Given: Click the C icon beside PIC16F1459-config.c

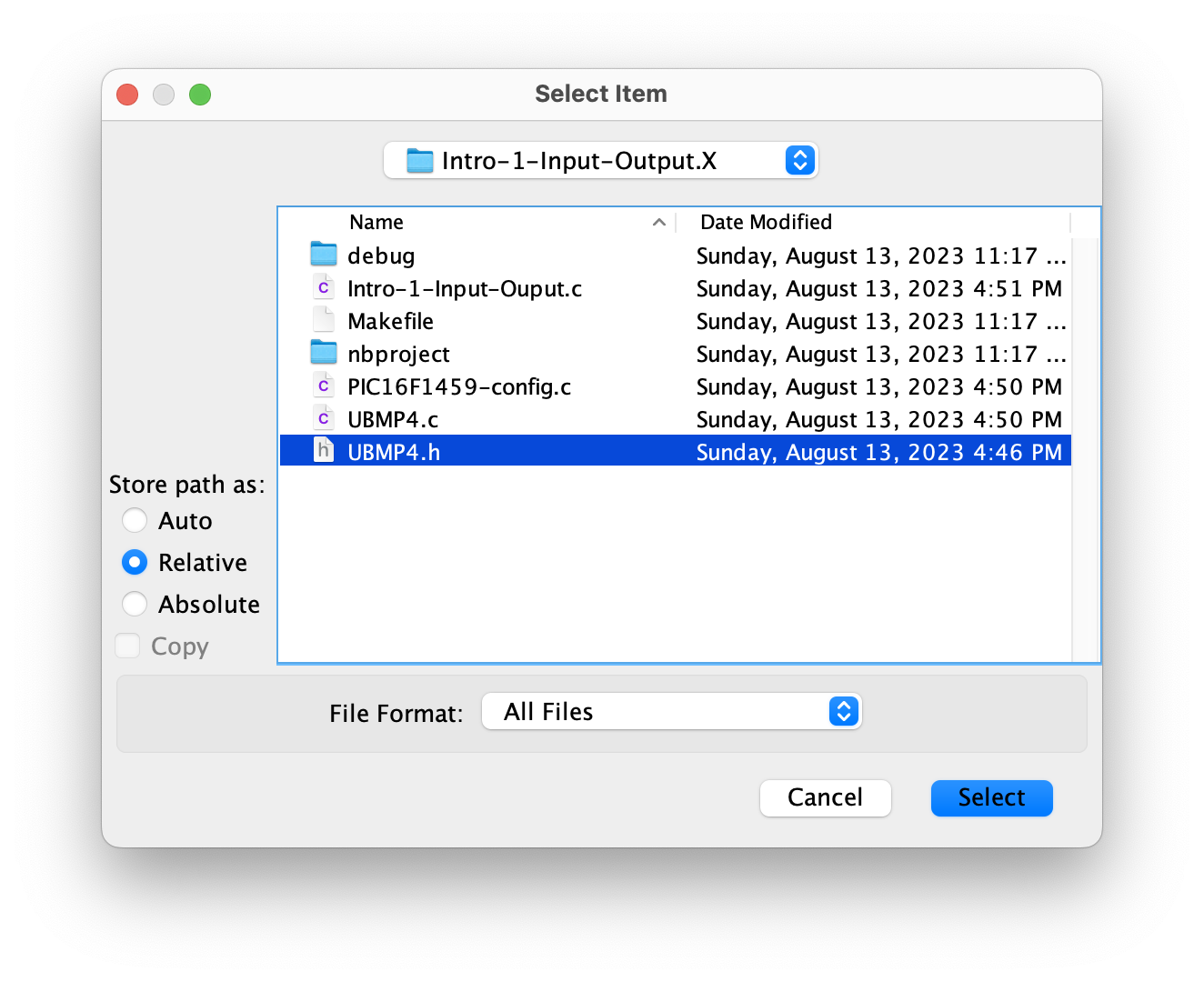Looking at the screenshot, I should [x=324, y=385].
